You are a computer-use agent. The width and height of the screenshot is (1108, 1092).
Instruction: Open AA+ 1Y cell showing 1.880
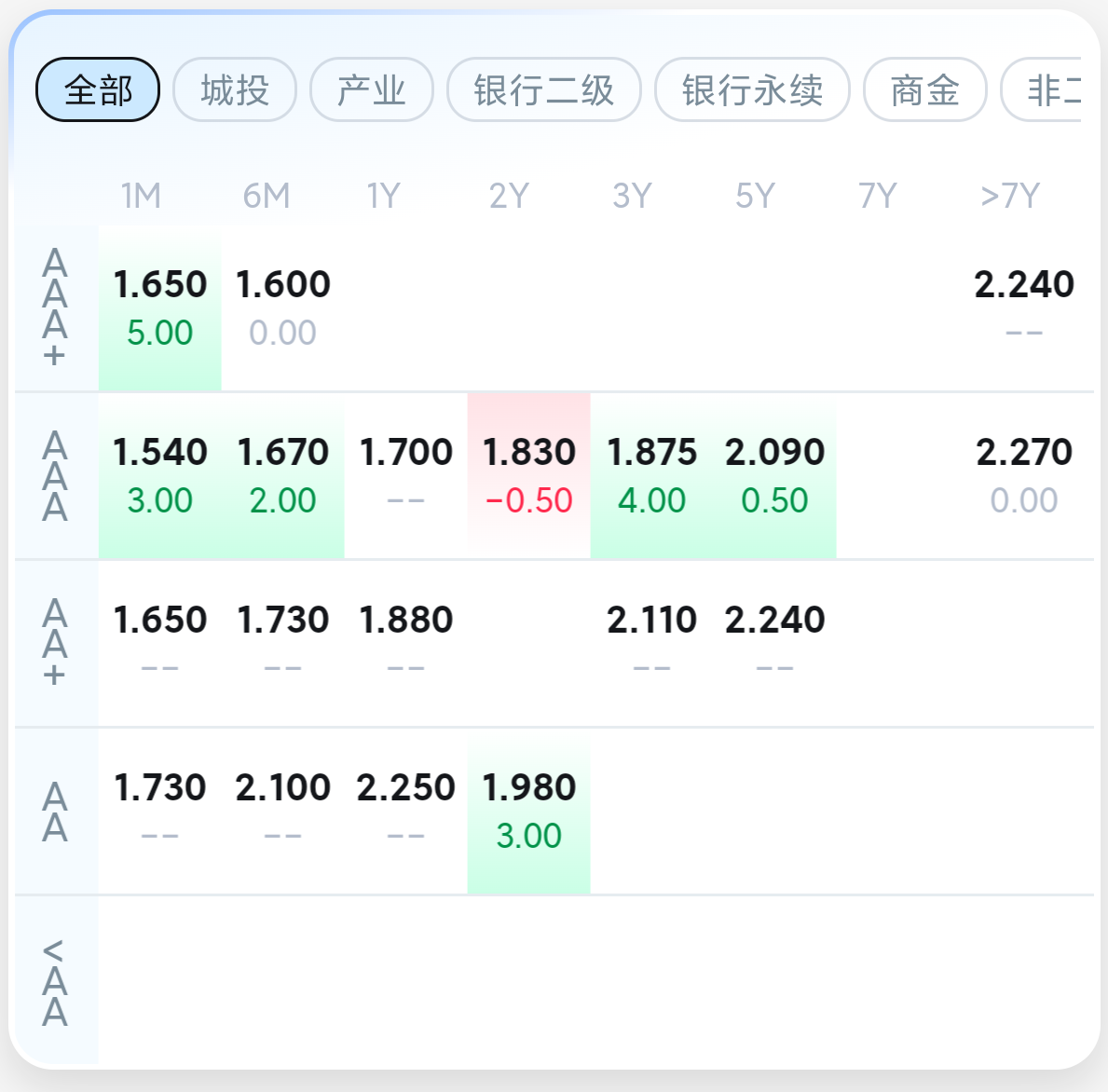405,643
